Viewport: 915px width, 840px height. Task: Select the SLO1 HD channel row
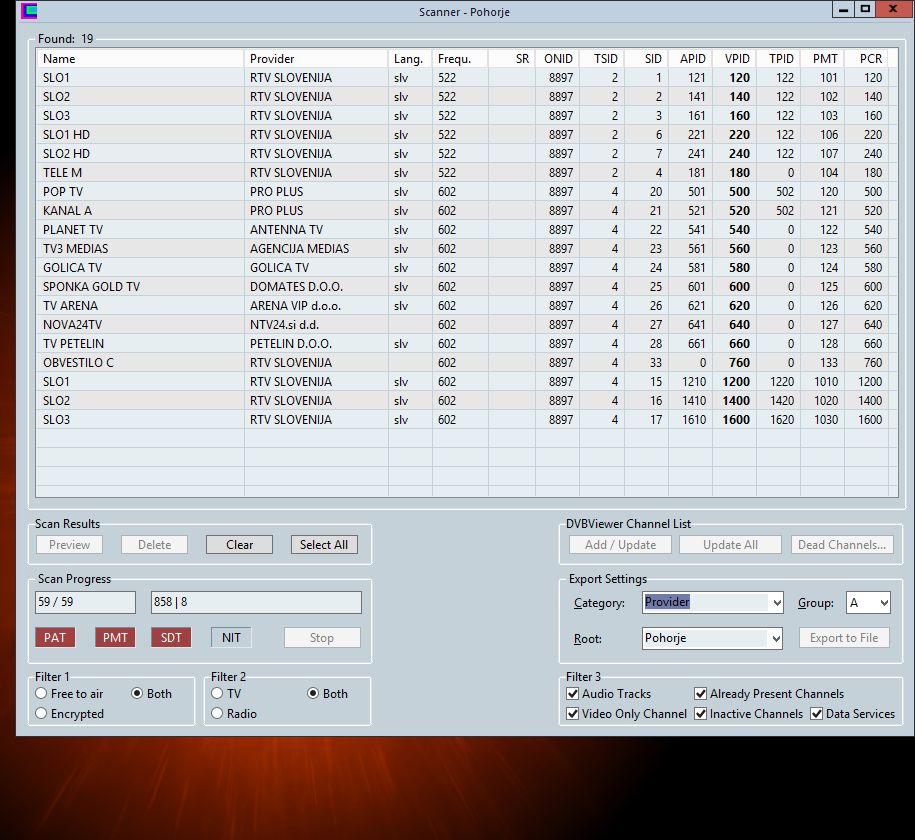tap(467, 135)
